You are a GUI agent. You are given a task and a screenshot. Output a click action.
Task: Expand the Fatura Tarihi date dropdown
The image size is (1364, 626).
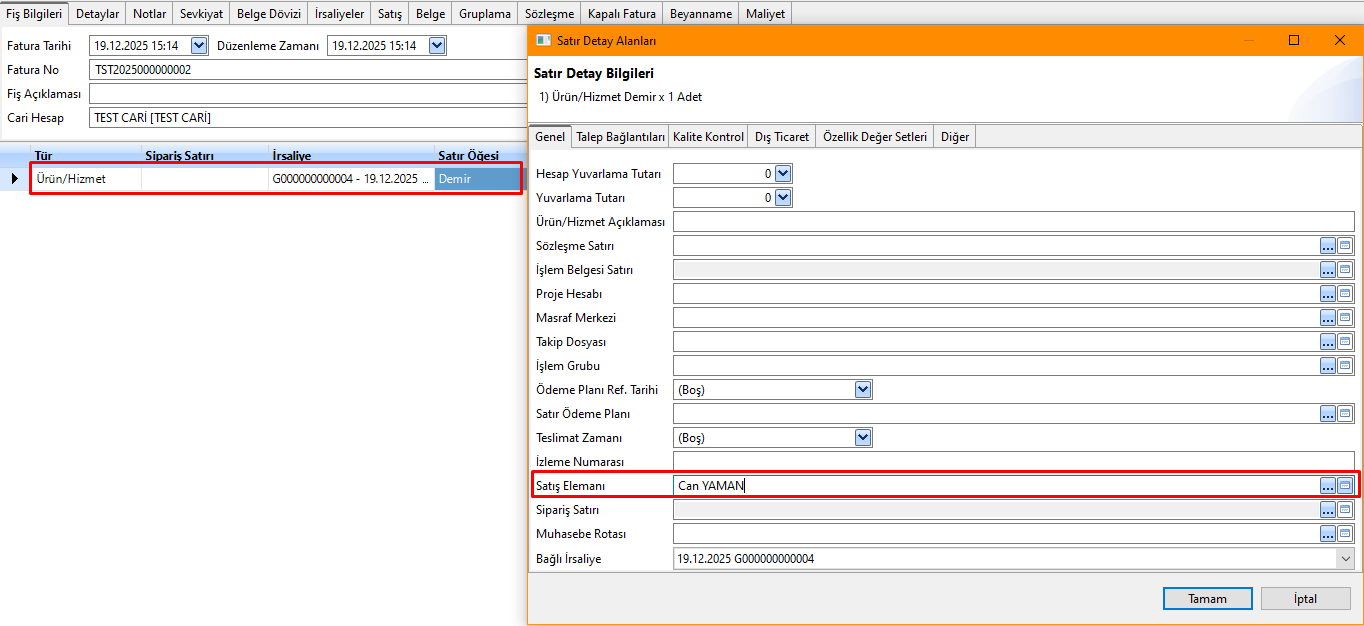pyautogui.click(x=198, y=46)
